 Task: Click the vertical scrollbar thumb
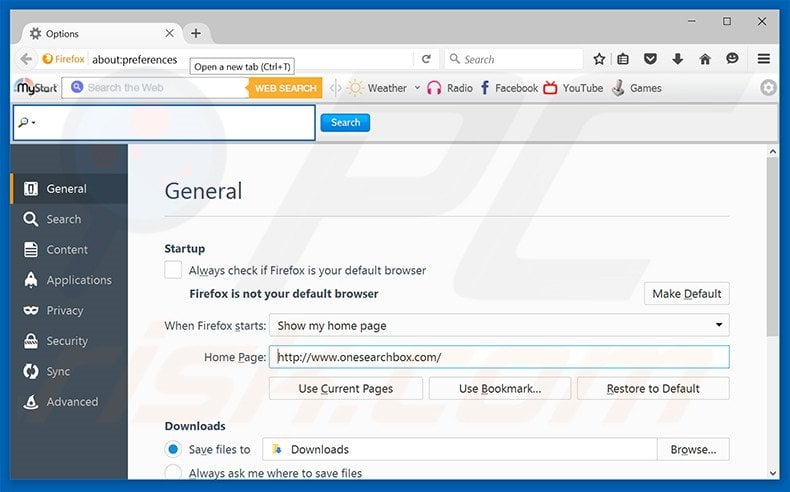click(772, 247)
